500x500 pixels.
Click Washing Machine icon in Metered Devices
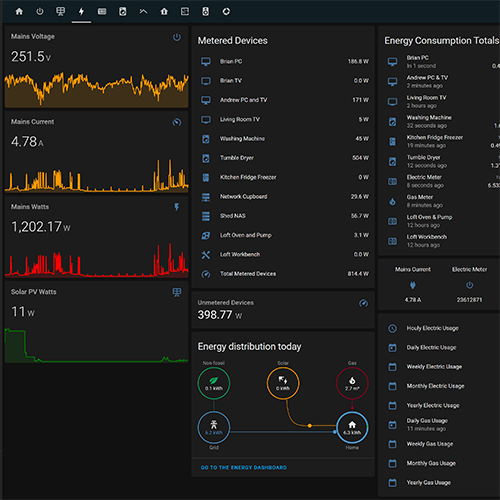click(206, 139)
